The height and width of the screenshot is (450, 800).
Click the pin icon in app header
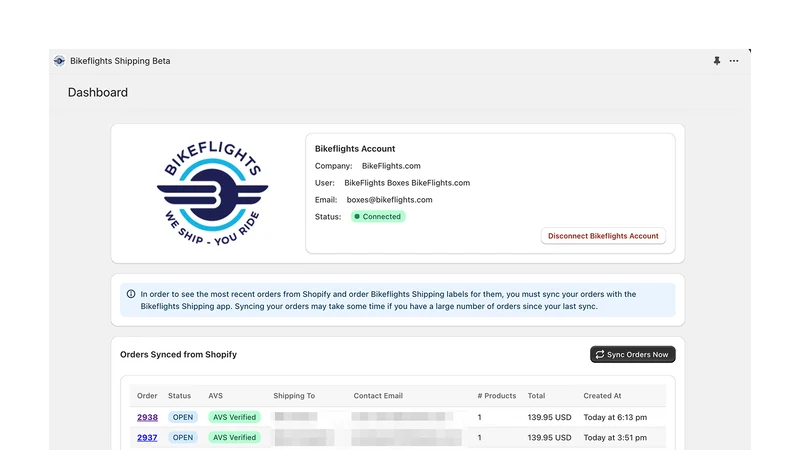tap(717, 61)
